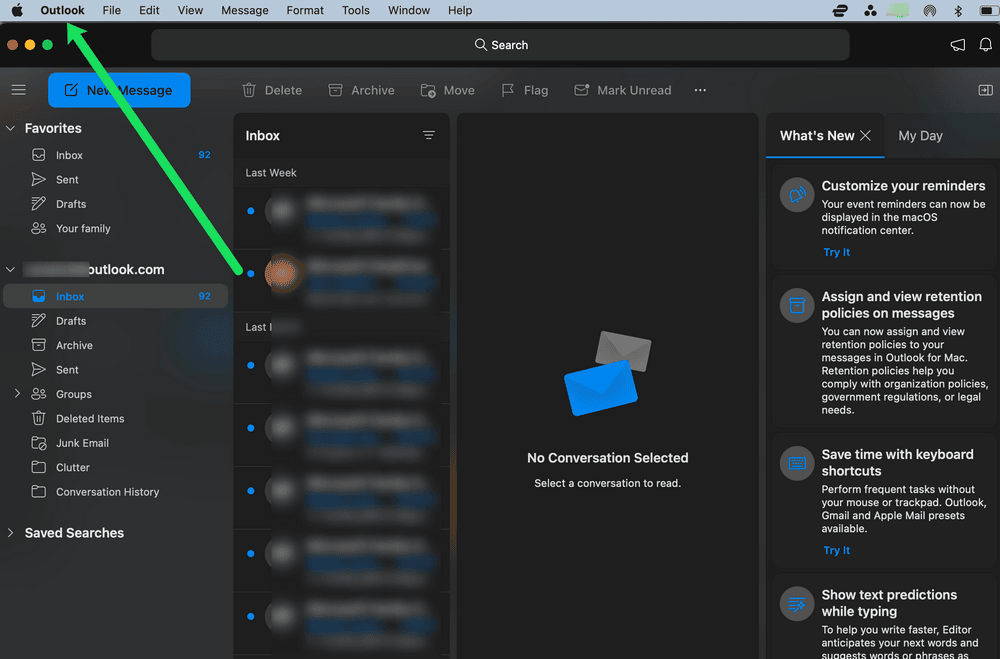Viewport: 1000px width, 659px height.
Task: Click the Search field
Action: (500, 45)
